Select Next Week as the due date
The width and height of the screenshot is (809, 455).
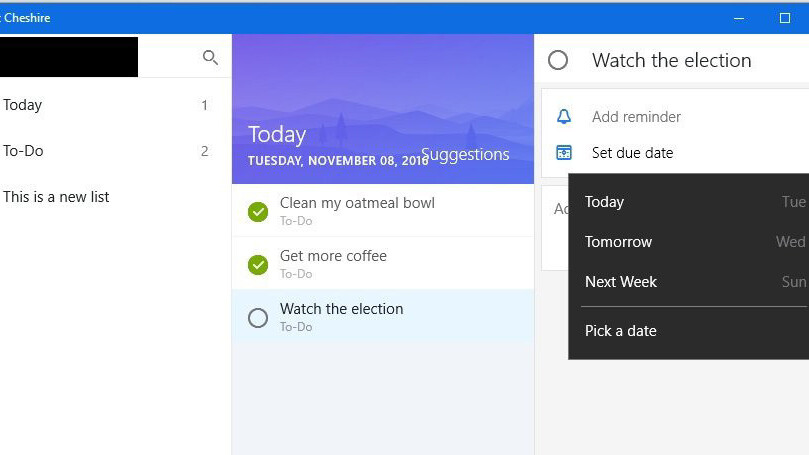(x=621, y=282)
